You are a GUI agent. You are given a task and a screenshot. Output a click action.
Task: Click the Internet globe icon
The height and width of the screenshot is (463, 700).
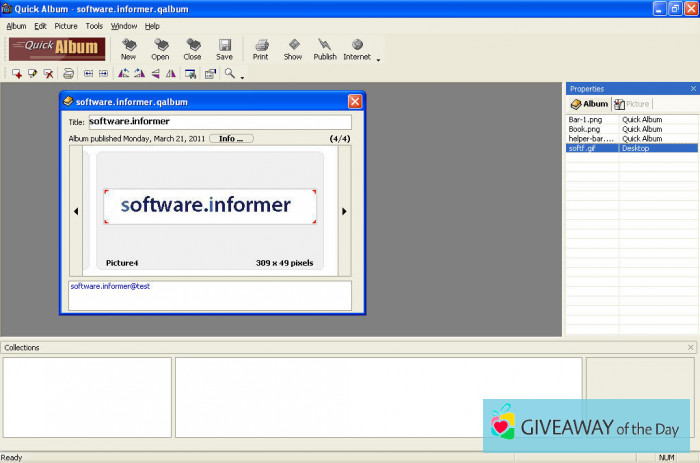(x=356, y=48)
